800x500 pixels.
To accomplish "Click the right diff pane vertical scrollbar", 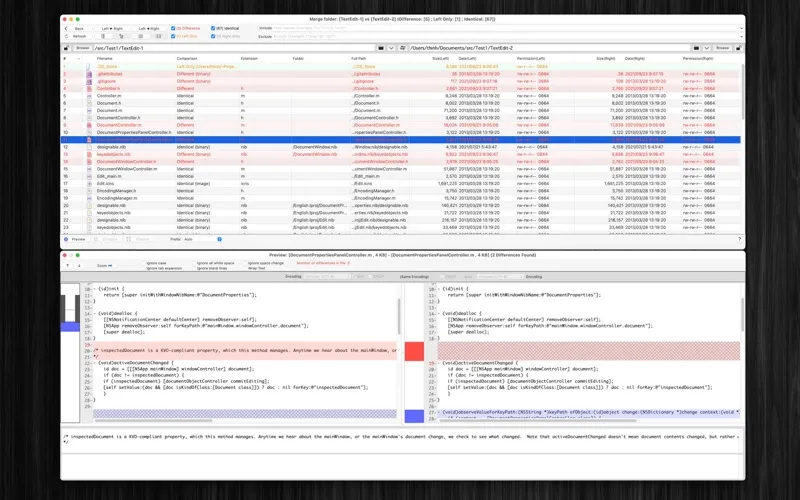I will [742, 312].
